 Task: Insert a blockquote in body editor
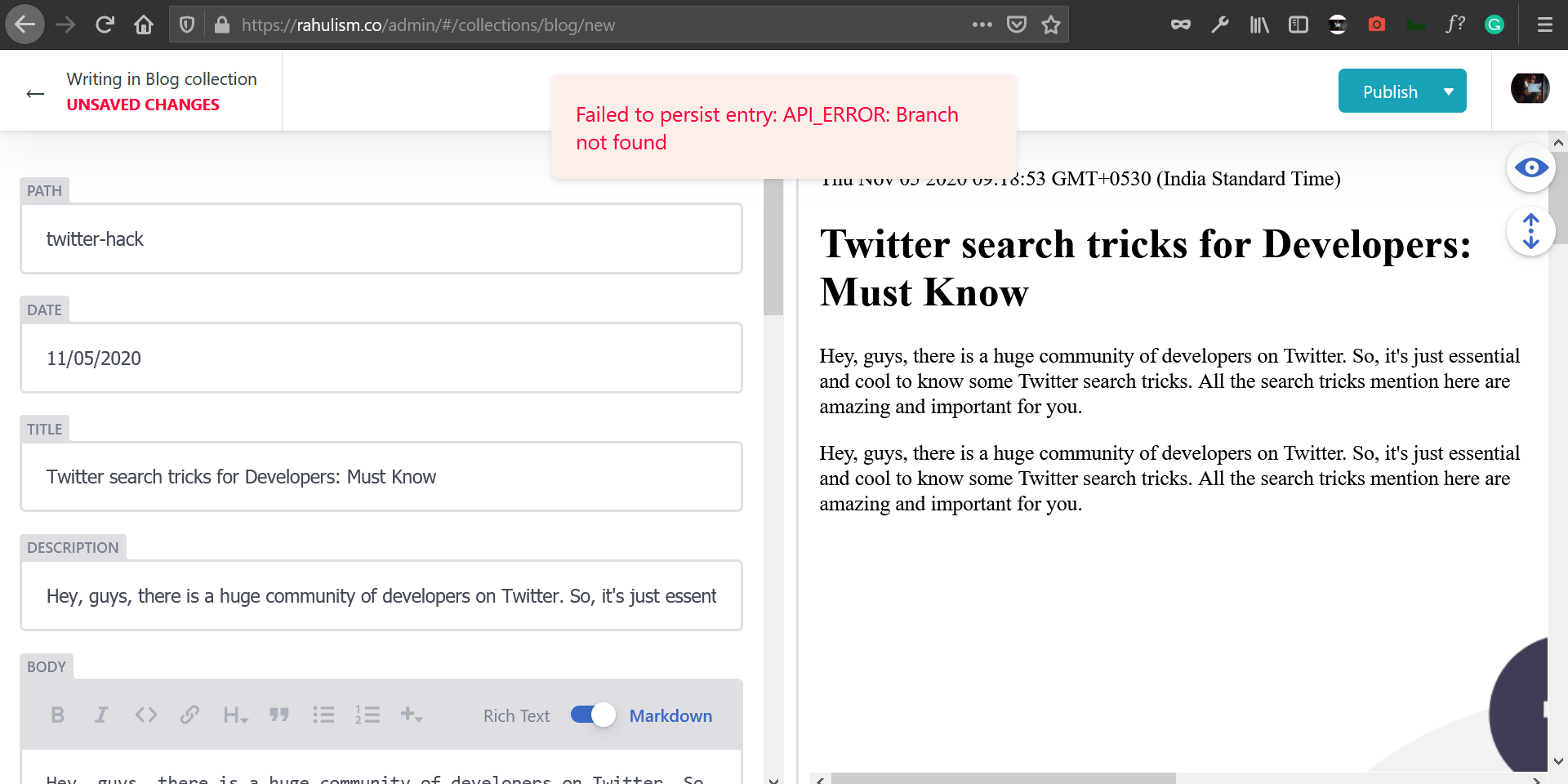(x=279, y=715)
